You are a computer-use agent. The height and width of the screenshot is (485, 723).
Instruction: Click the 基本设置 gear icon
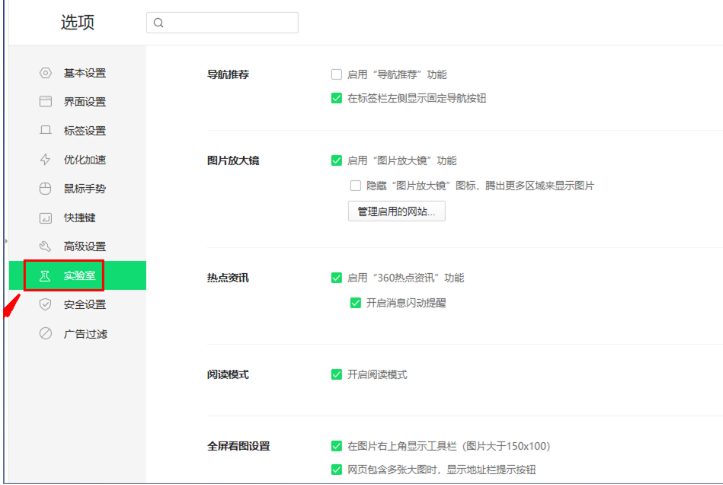[45, 73]
